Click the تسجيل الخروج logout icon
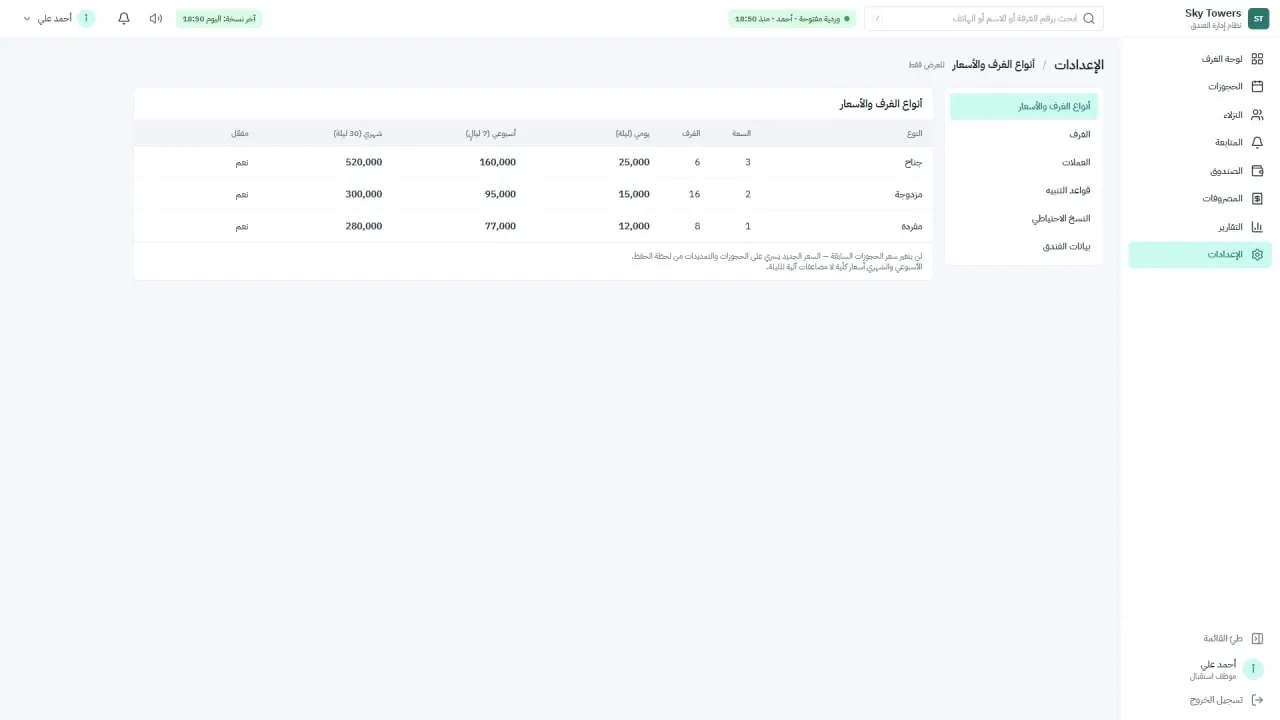Image resolution: width=1280 pixels, height=720 pixels. [1257, 700]
